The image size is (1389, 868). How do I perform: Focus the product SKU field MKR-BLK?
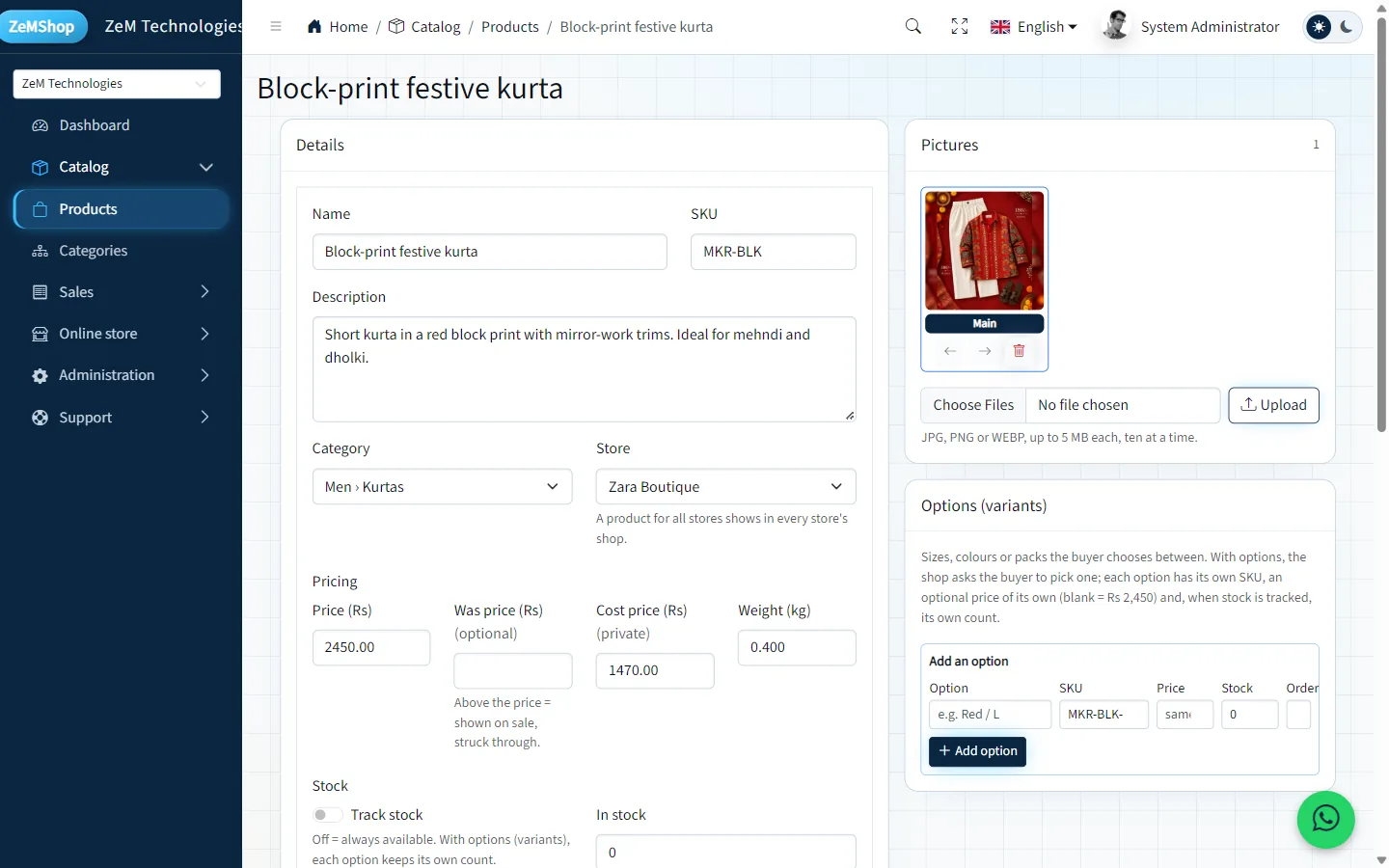tap(773, 252)
